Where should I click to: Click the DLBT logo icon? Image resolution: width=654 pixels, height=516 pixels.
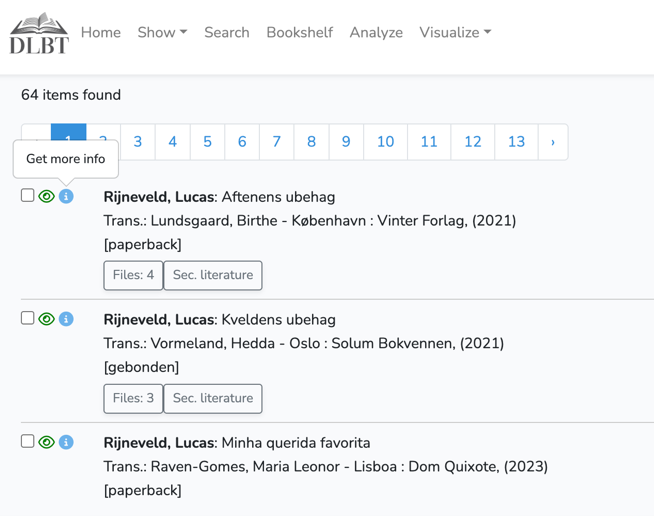pyautogui.click(x=39, y=33)
